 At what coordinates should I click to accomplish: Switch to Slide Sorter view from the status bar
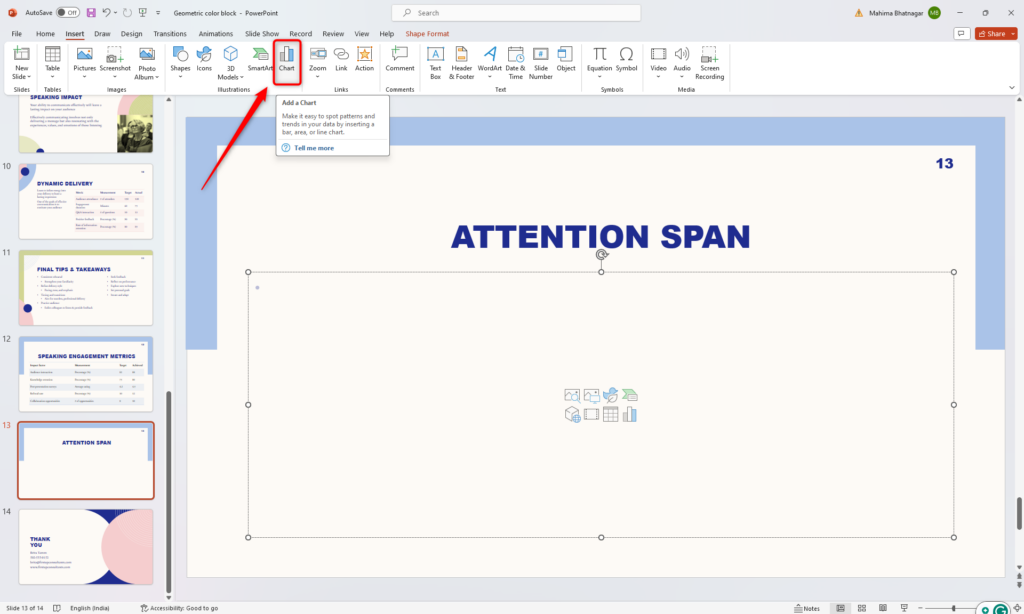[861, 606]
